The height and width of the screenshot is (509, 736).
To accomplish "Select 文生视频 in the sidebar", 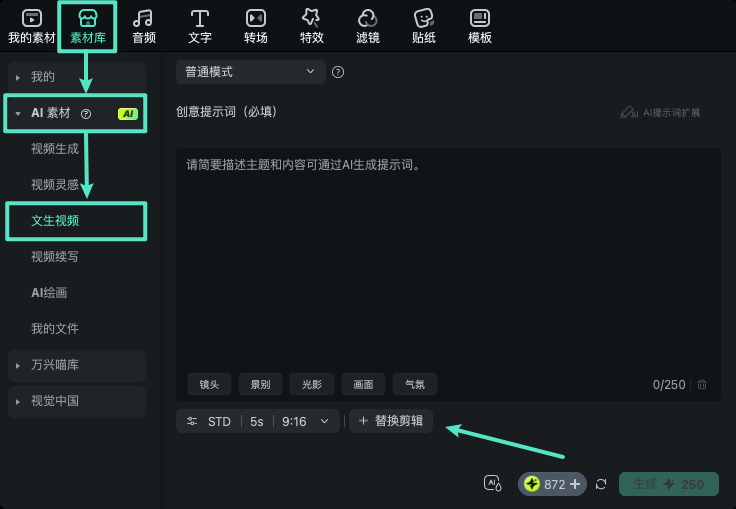I will click(54, 221).
